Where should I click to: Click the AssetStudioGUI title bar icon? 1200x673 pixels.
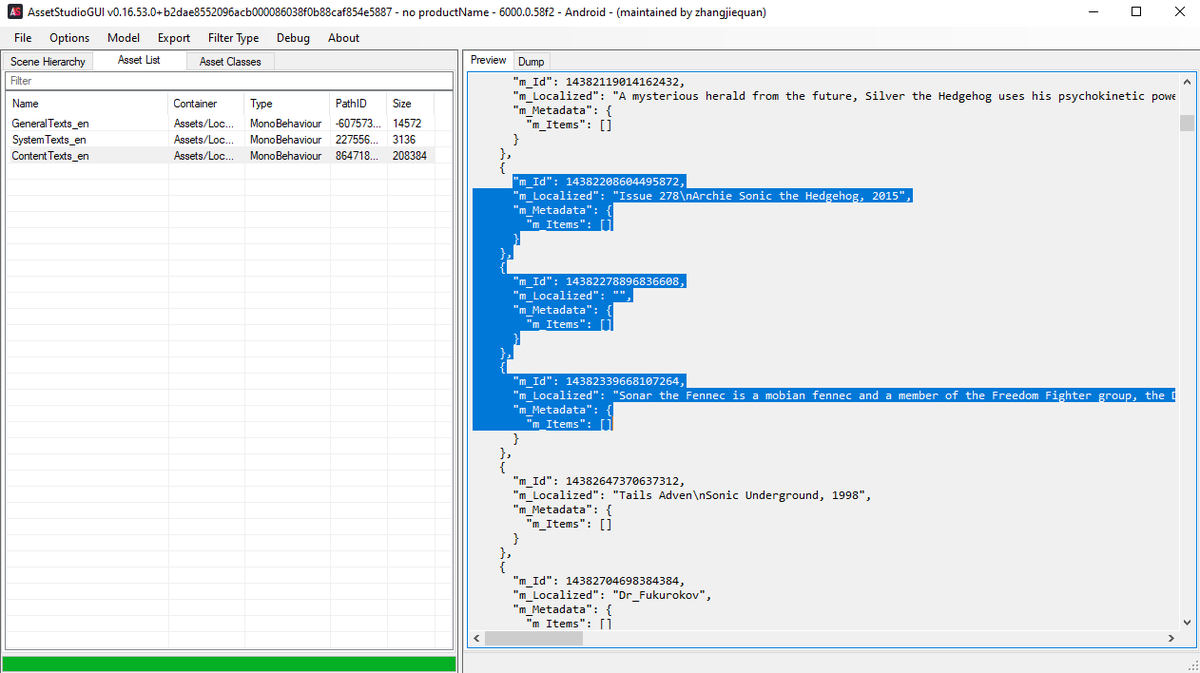click(15, 12)
